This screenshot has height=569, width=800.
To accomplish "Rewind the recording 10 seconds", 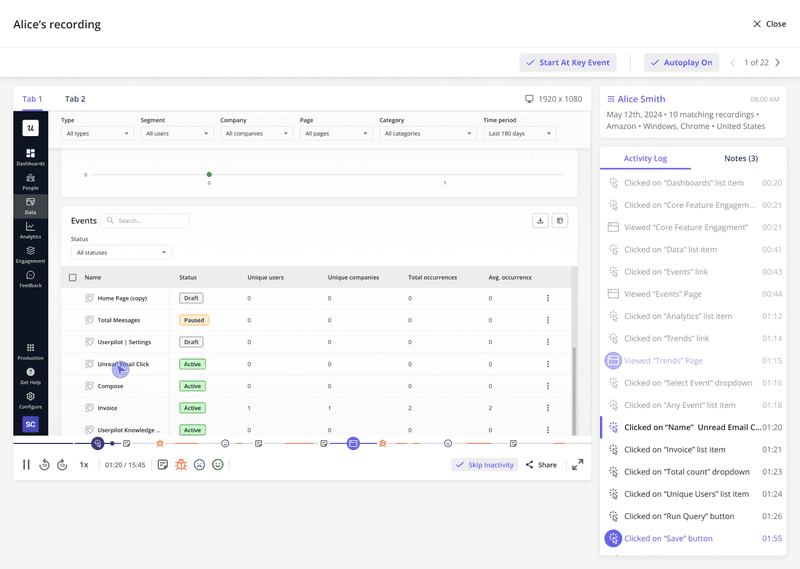I will point(44,465).
